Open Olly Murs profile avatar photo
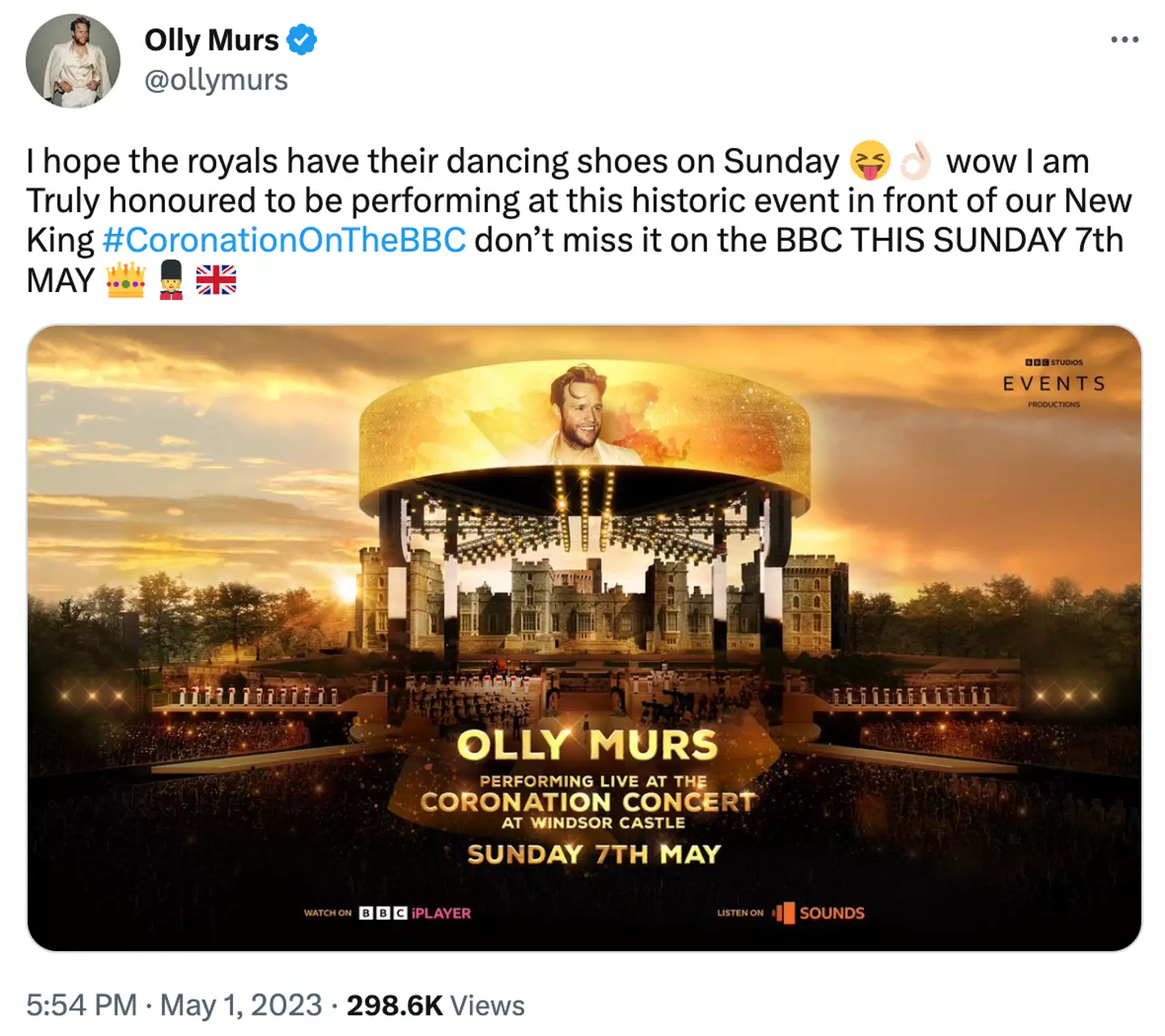Viewport: 1165px width, 1036px height. click(x=73, y=61)
